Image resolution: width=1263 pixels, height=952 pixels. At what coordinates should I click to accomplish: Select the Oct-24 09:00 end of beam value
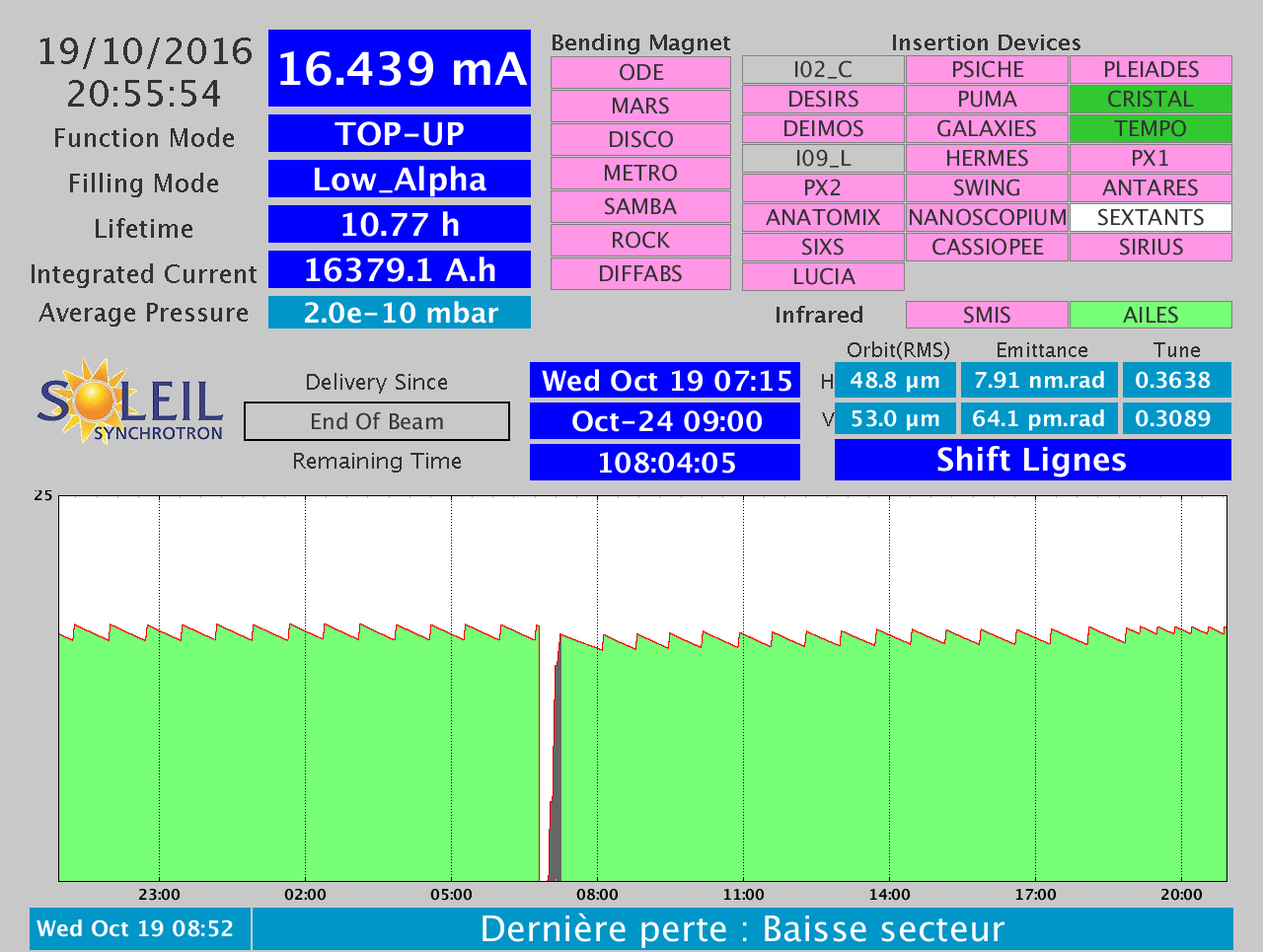pyautogui.click(x=665, y=421)
